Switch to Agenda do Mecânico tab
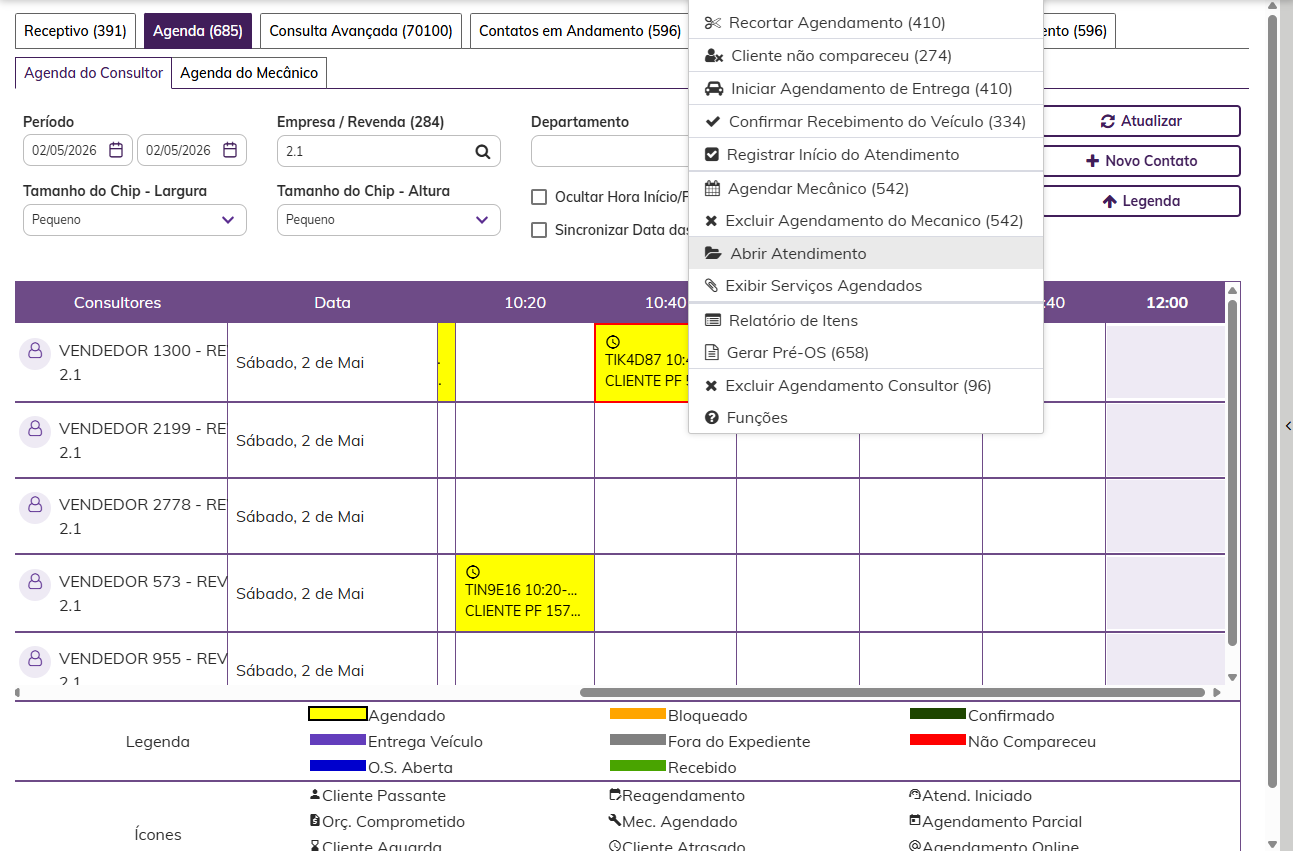1293x851 pixels. (x=249, y=73)
